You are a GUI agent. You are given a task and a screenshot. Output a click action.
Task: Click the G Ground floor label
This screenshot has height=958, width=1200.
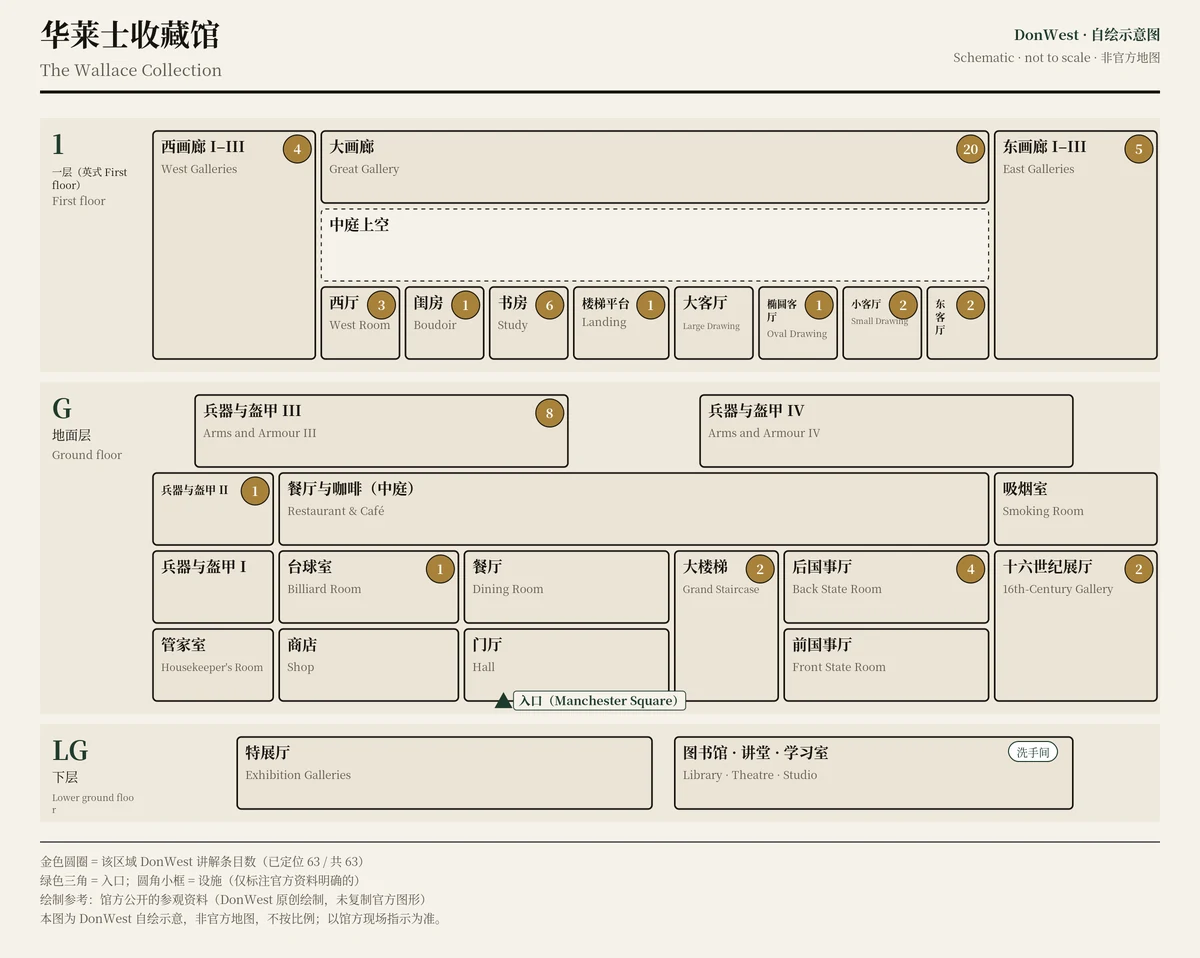(x=87, y=428)
